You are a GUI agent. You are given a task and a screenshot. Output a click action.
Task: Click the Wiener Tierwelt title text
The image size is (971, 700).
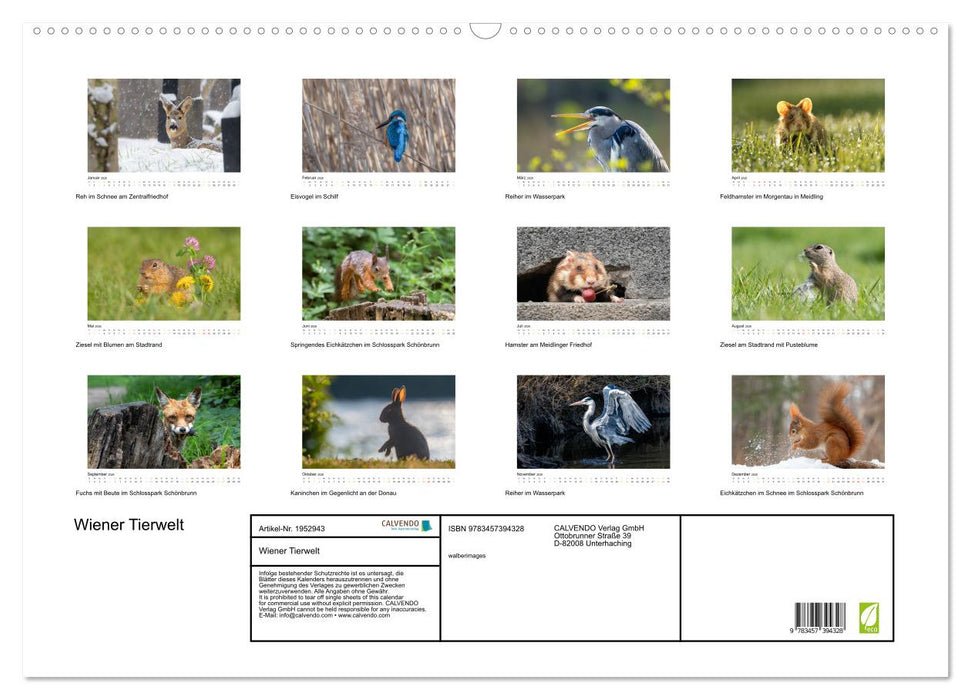(x=128, y=524)
